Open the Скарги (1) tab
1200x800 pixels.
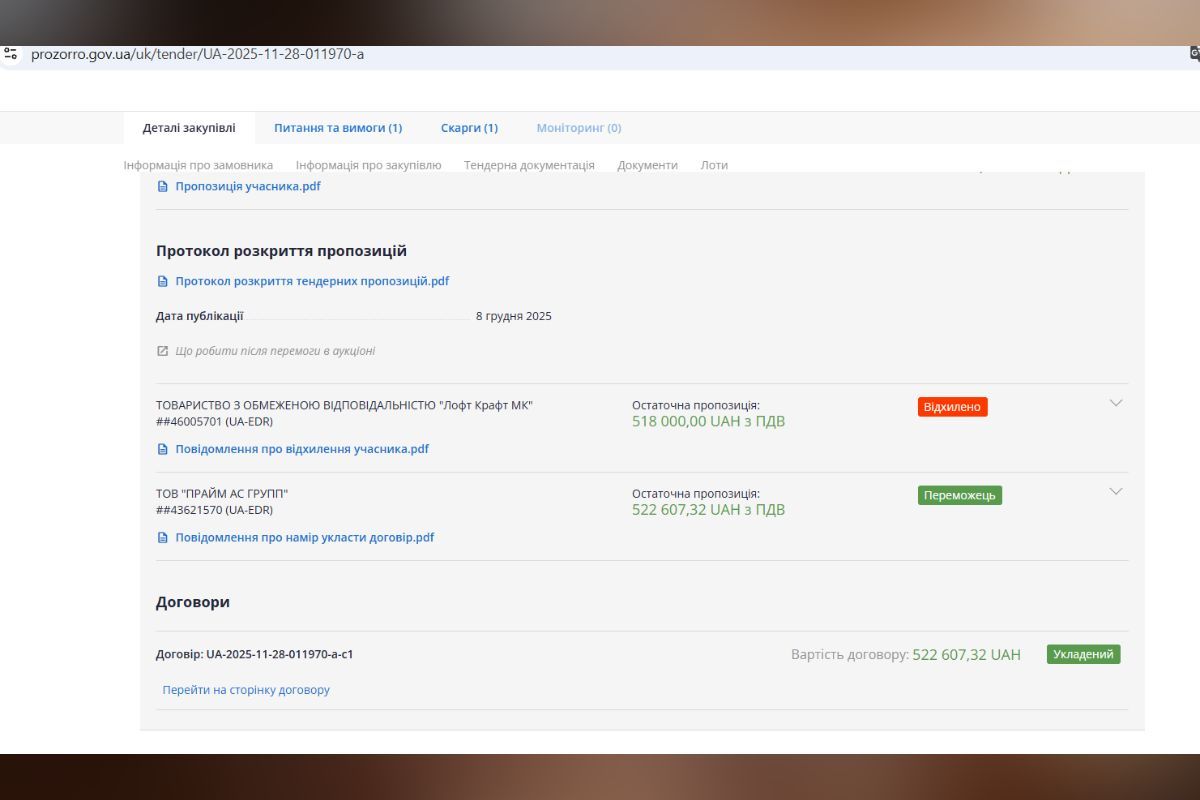tap(469, 128)
